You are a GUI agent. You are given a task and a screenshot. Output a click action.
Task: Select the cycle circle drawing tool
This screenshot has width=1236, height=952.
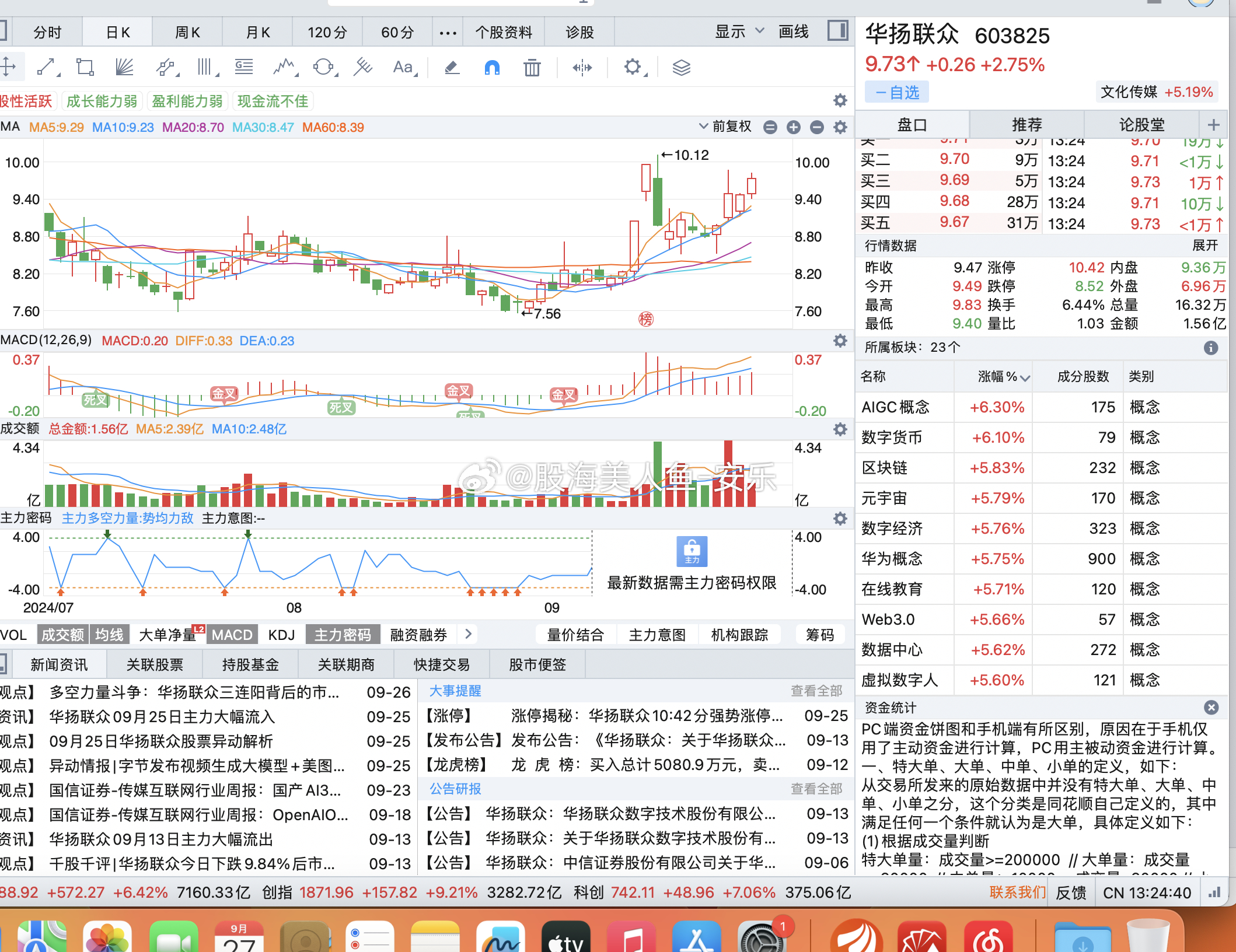click(x=324, y=68)
